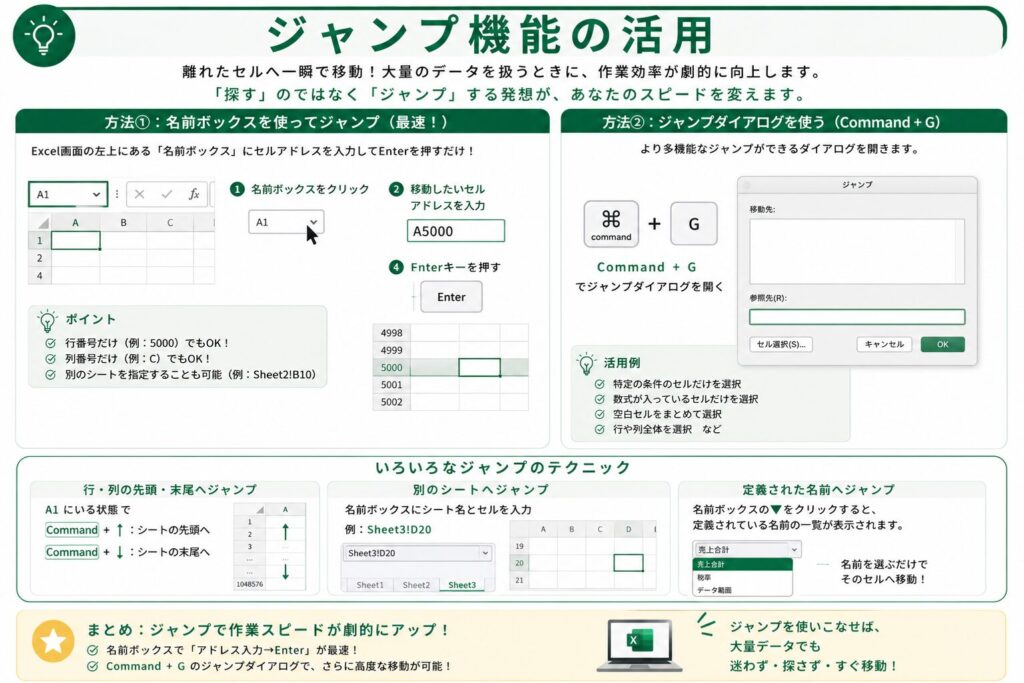This screenshot has height=683, width=1024.
Task: Click the check icon beside 数式が入っているセル
Action: (600, 399)
